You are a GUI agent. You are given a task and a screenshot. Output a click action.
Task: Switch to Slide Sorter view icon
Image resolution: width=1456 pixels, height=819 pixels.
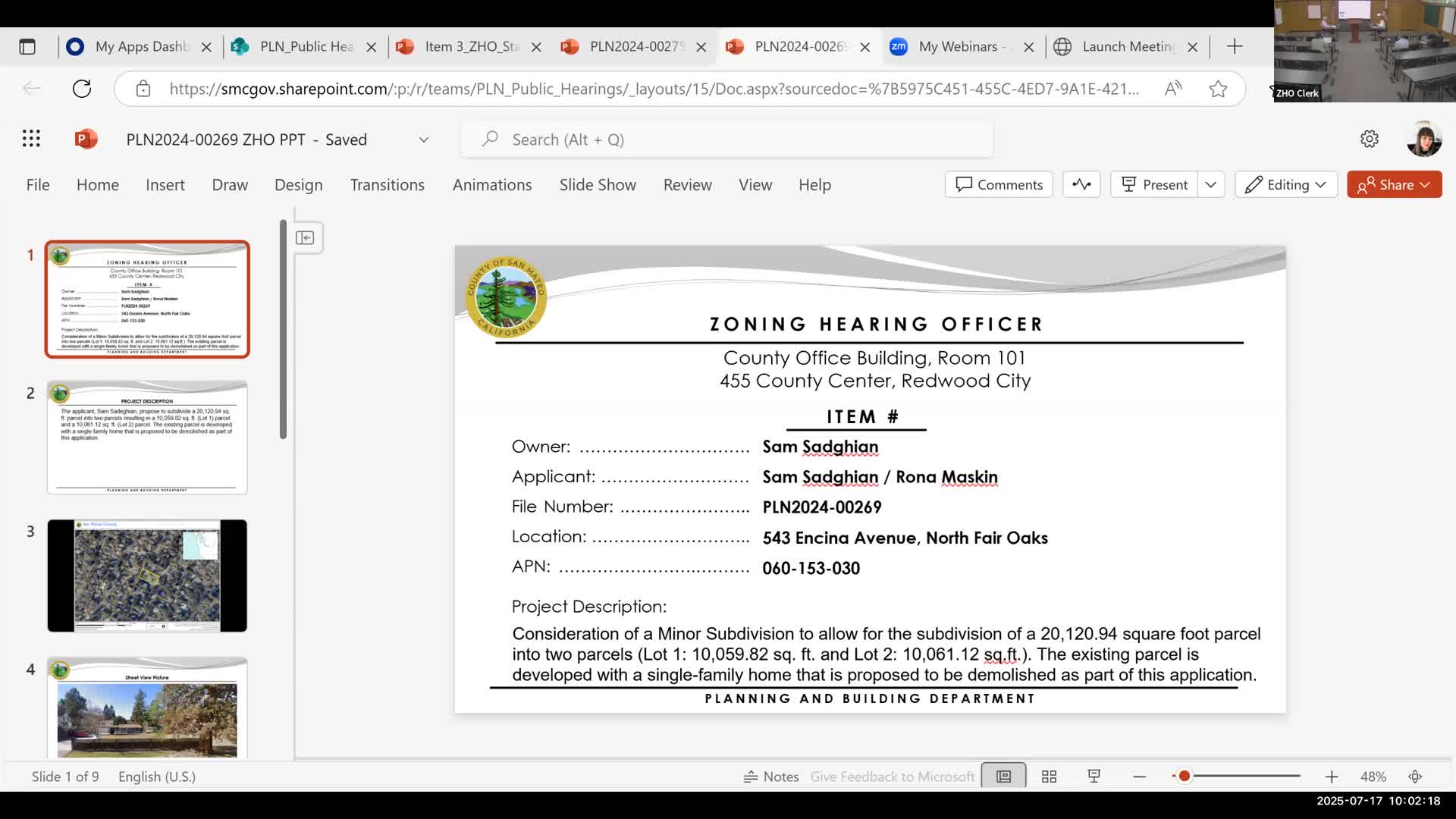pos(1048,776)
